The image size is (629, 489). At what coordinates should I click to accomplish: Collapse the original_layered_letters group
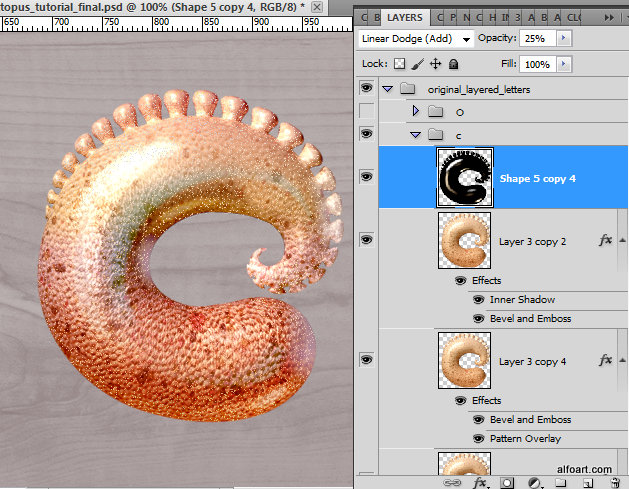[x=387, y=89]
